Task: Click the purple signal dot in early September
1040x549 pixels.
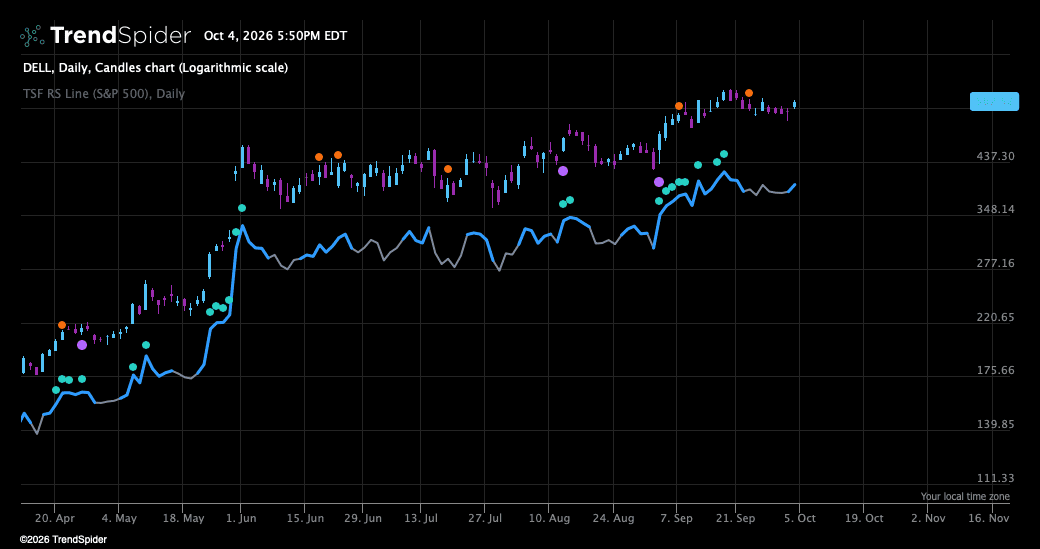Action: [659, 182]
